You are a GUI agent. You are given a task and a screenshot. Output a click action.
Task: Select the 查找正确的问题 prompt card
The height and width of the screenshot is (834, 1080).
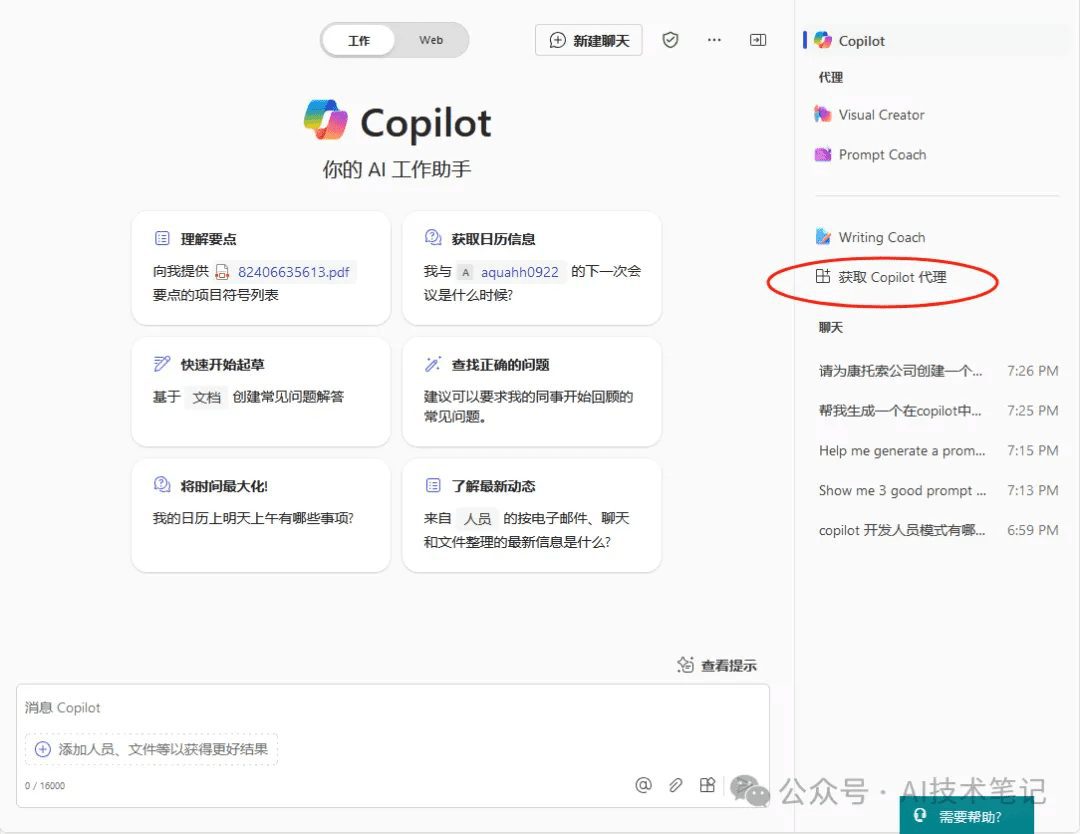[x=532, y=392]
